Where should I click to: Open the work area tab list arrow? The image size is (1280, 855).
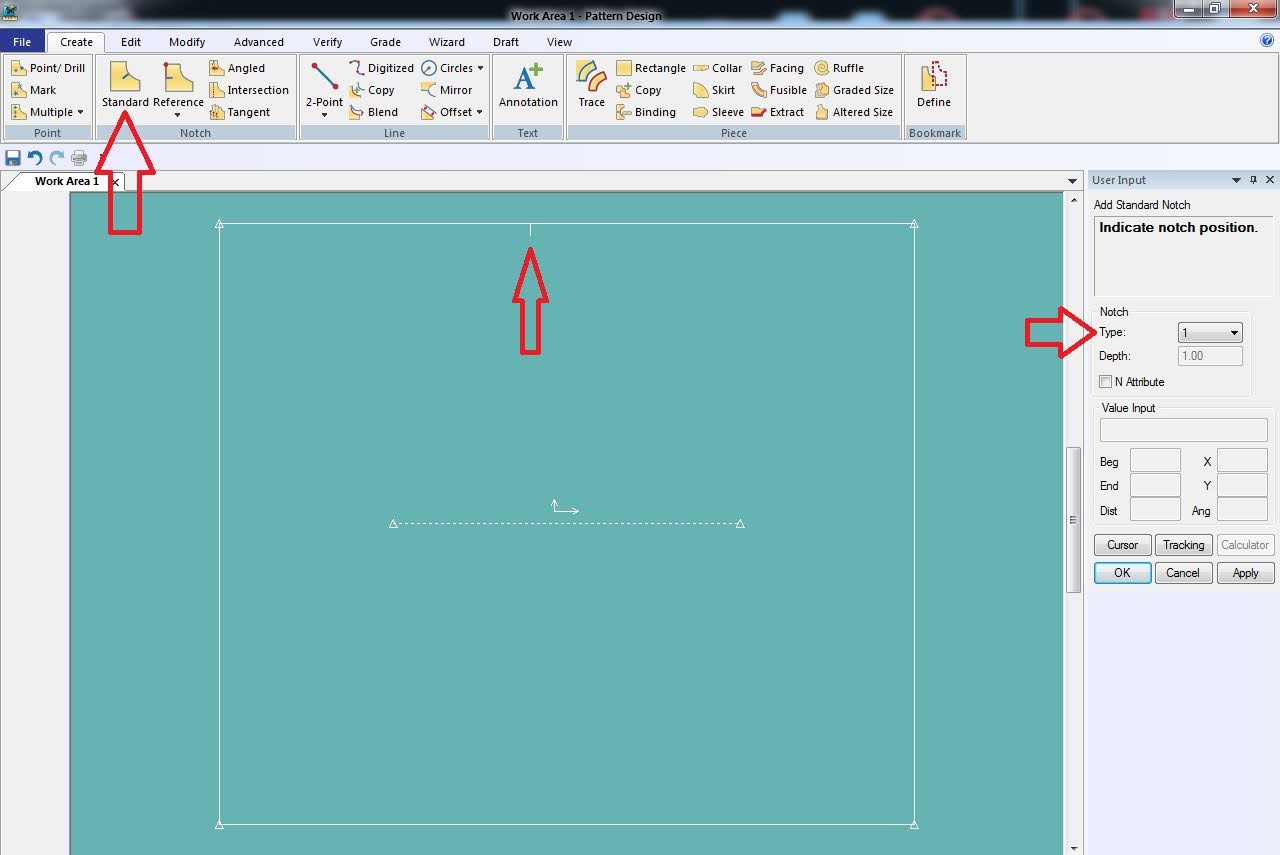click(1072, 181)
